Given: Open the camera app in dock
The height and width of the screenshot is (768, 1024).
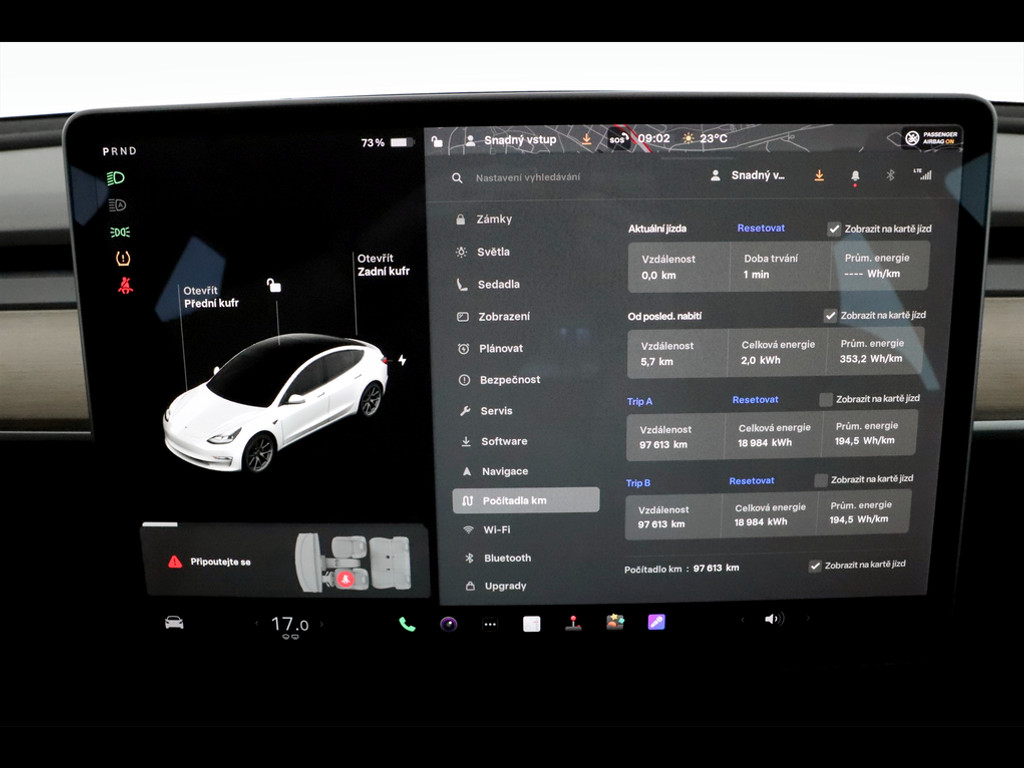Looking at the screenshot, I should (449, 624).
